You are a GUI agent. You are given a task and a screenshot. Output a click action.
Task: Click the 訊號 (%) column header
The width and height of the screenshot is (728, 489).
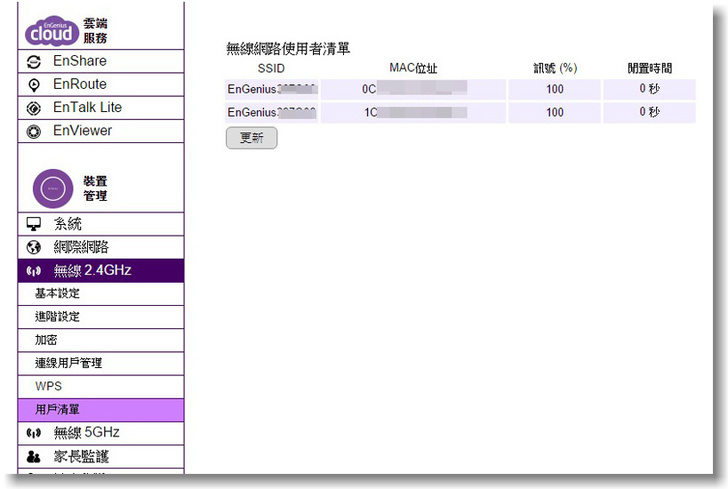point(555,68)
